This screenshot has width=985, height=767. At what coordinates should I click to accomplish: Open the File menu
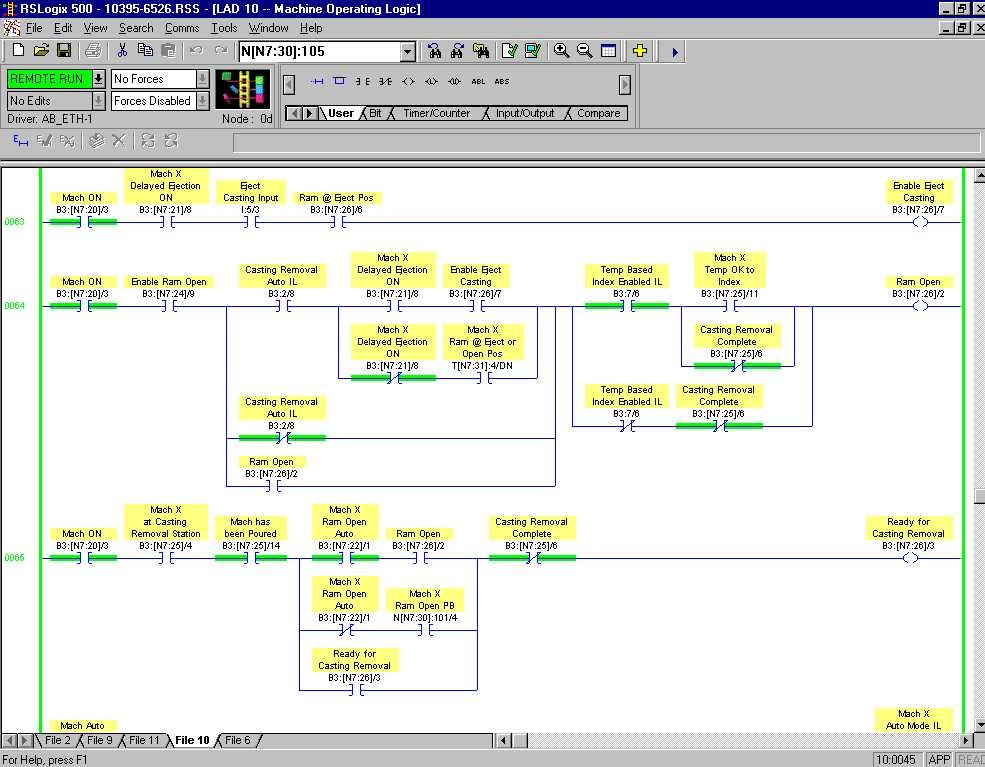coord(34,28)
